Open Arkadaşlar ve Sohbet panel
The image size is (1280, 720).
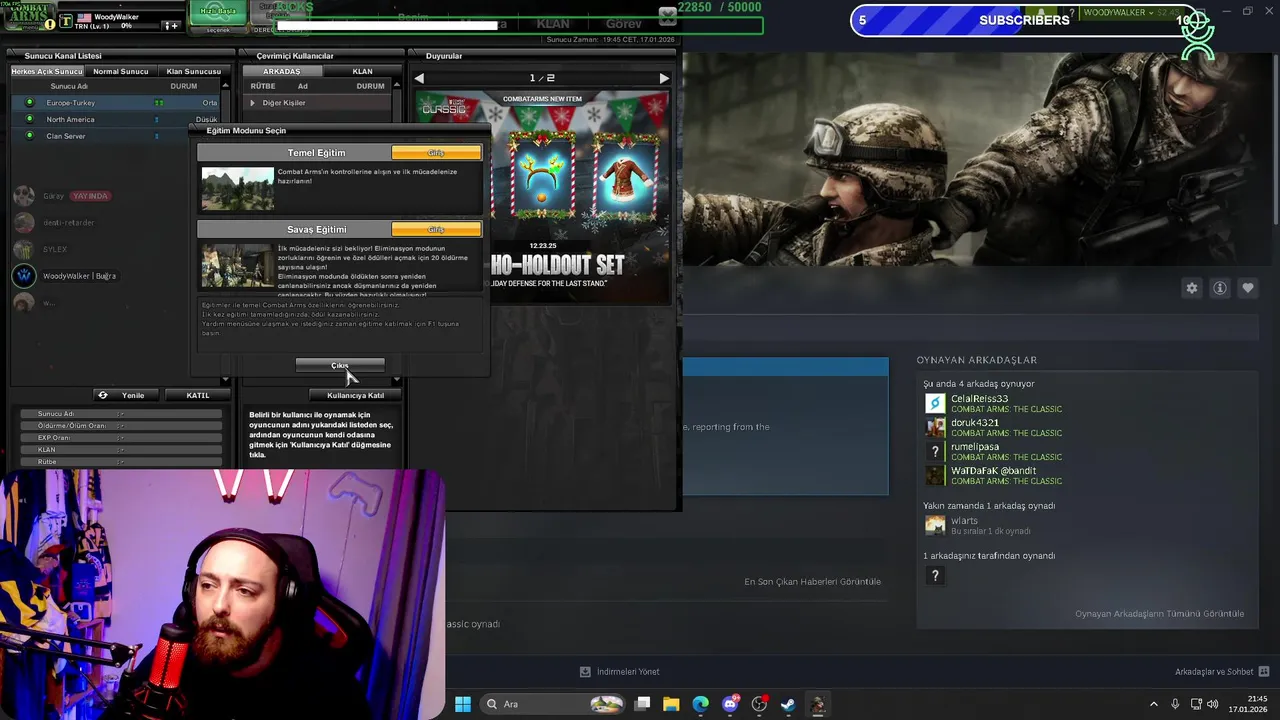click(x=1222, y=672)
